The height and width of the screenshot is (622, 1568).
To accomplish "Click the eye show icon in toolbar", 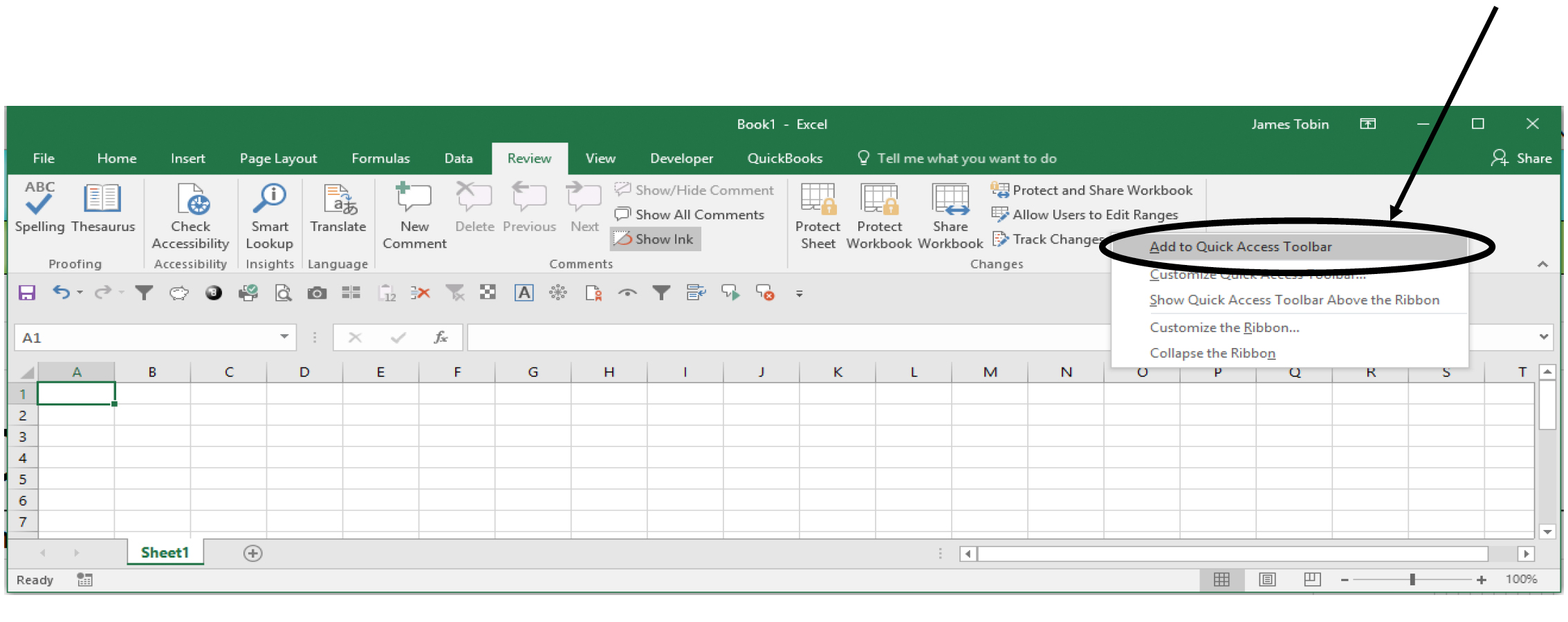I will click(627, 293).
